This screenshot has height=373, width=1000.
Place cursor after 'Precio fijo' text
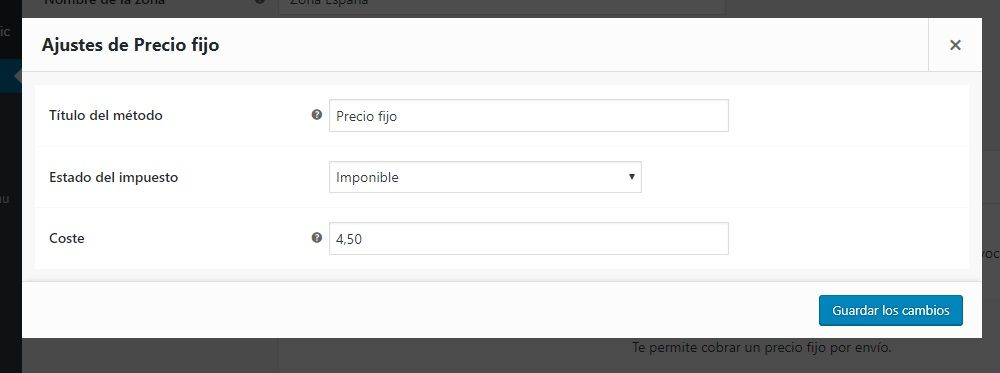click(x=398, y=116)
